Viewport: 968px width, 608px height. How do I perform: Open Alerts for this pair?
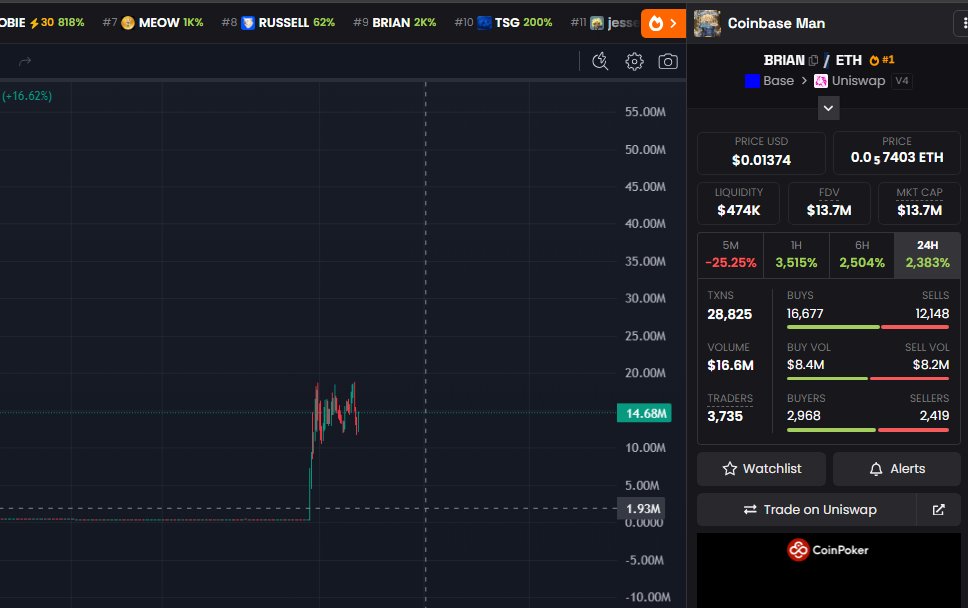pos(896,468)
